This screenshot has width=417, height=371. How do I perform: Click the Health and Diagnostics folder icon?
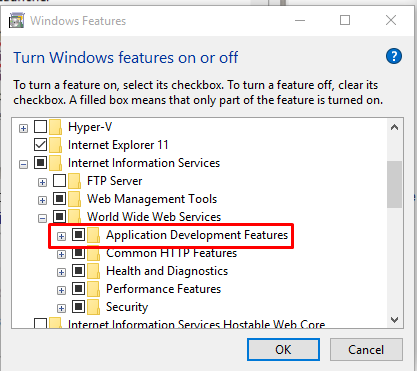click(94, 271)
